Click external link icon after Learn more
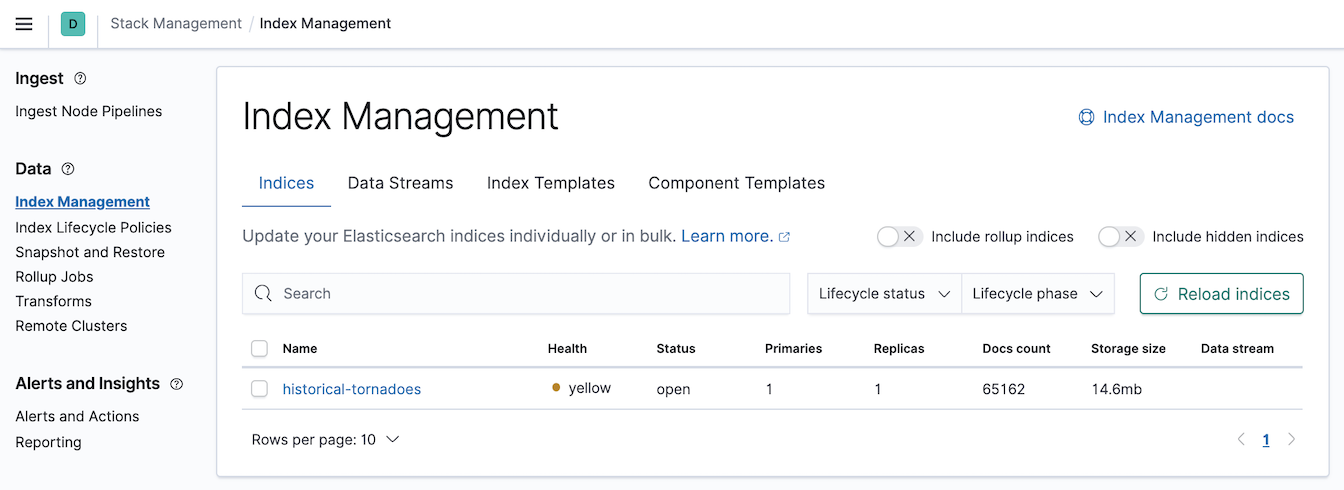Viewport: 1344px width, 490px height. [785, 237]
